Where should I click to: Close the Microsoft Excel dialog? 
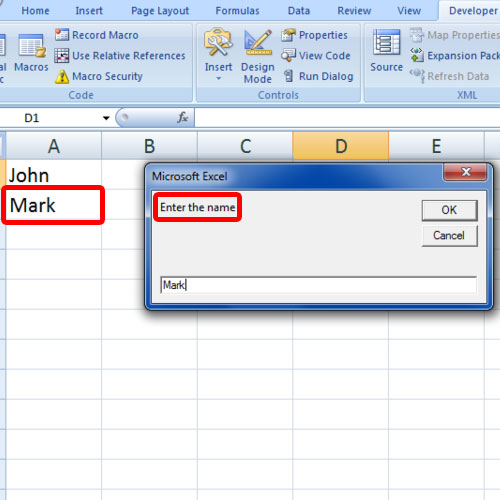pos(465,172)
